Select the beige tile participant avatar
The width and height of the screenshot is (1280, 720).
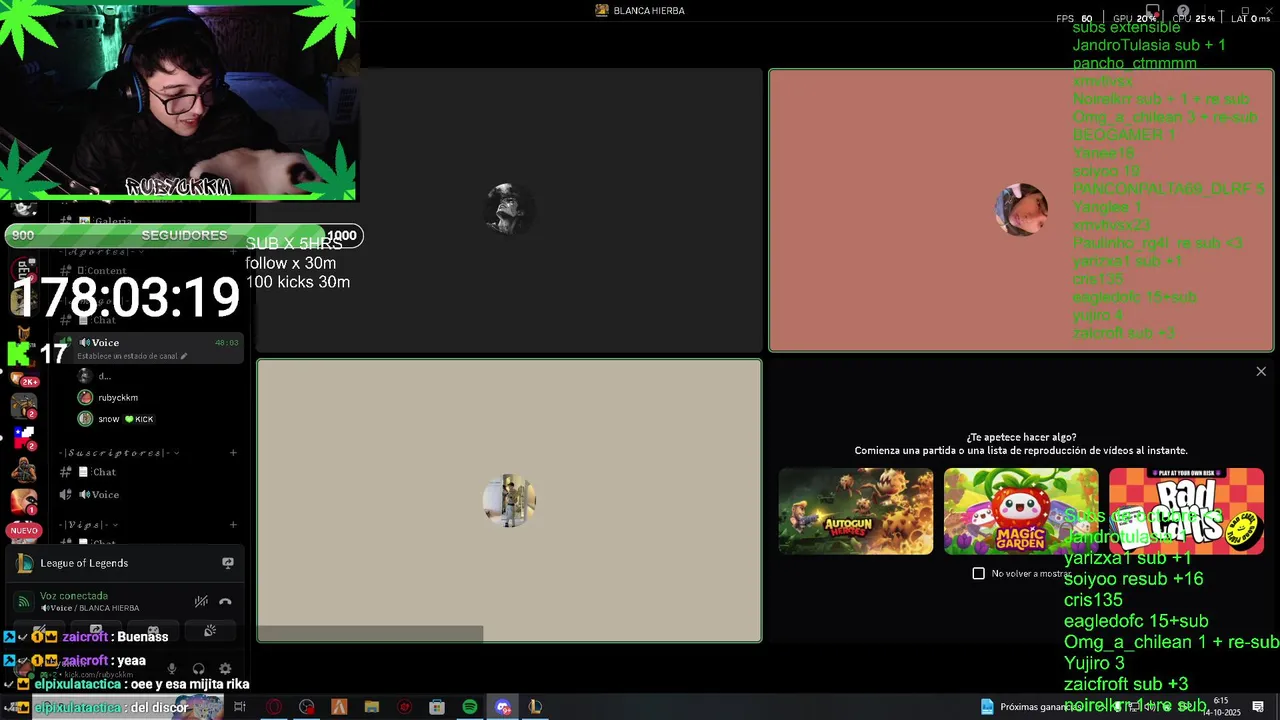tap(509, 501)
